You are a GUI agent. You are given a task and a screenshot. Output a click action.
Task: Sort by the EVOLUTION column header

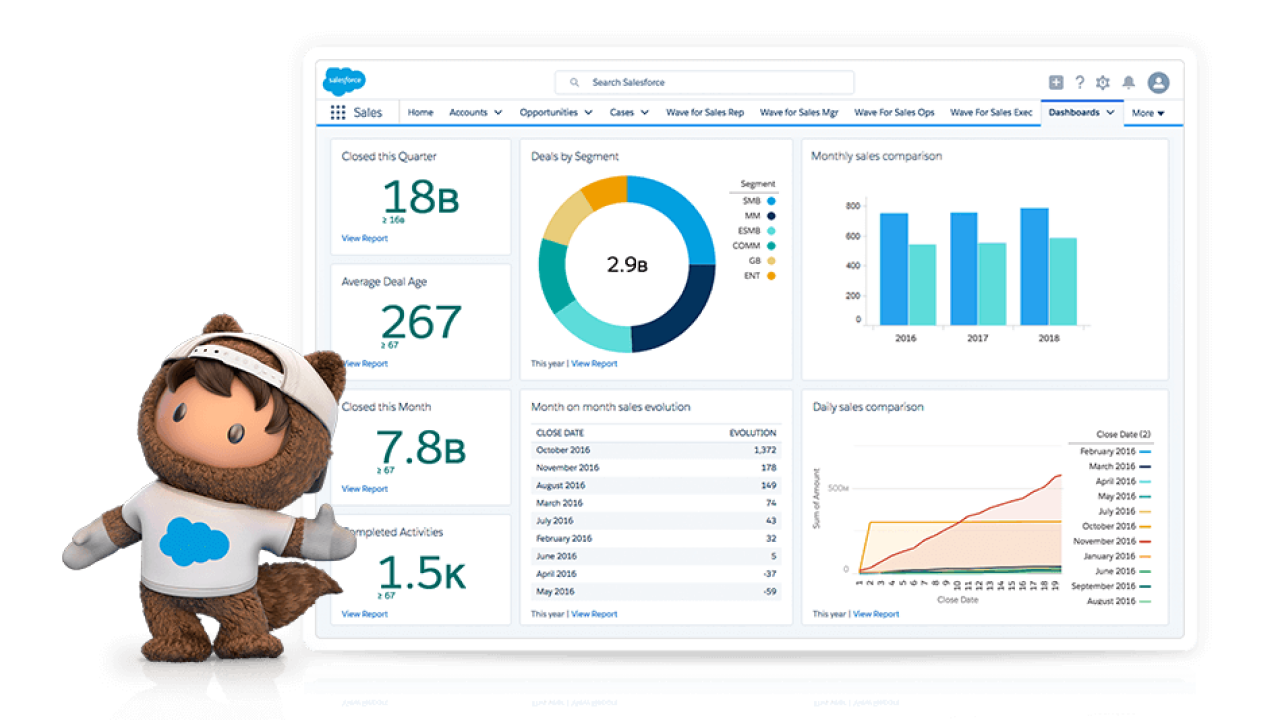753,433
